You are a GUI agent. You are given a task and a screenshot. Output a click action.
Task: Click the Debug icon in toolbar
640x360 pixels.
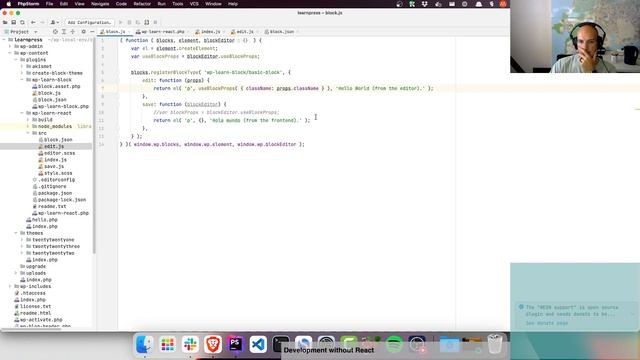(129, 22)
